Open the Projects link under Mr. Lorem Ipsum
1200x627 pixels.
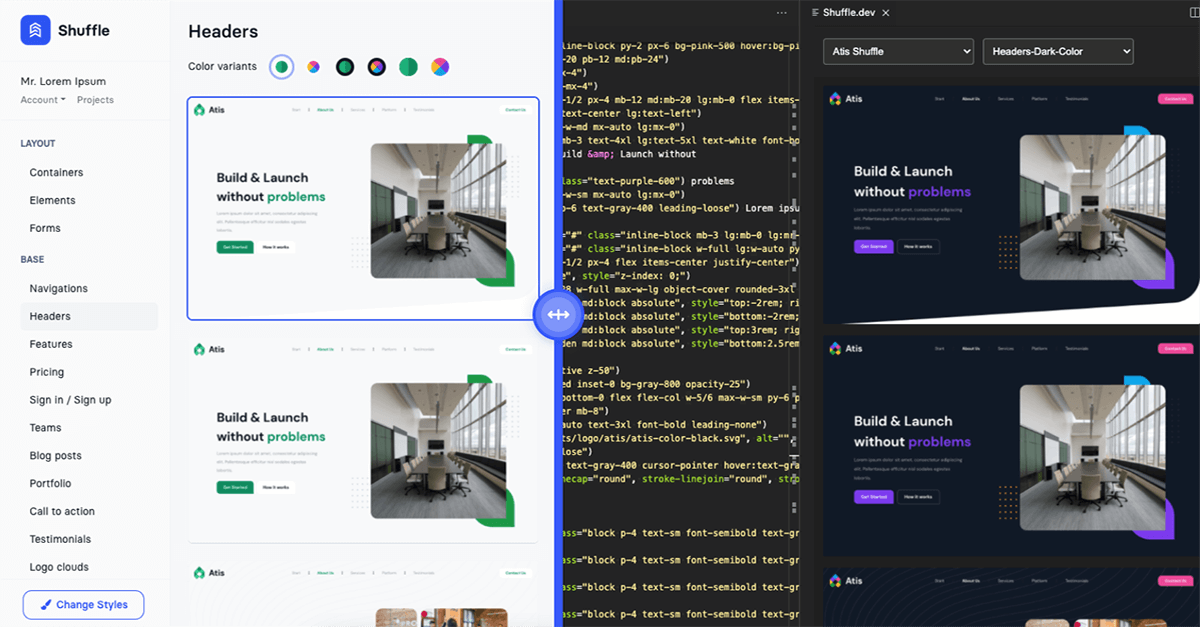[x=97, y=99]
